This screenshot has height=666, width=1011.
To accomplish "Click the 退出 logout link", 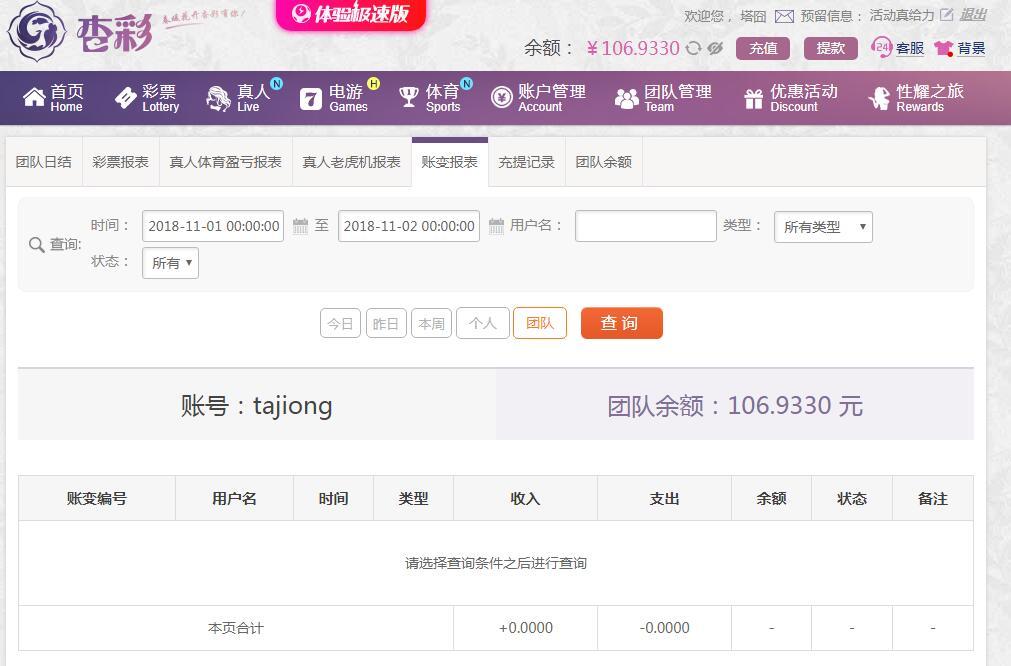I will click(973, 15).
